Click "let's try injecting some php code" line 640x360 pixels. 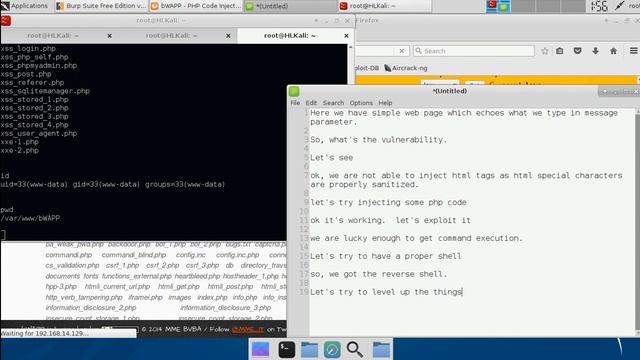(x=388, y=202)
